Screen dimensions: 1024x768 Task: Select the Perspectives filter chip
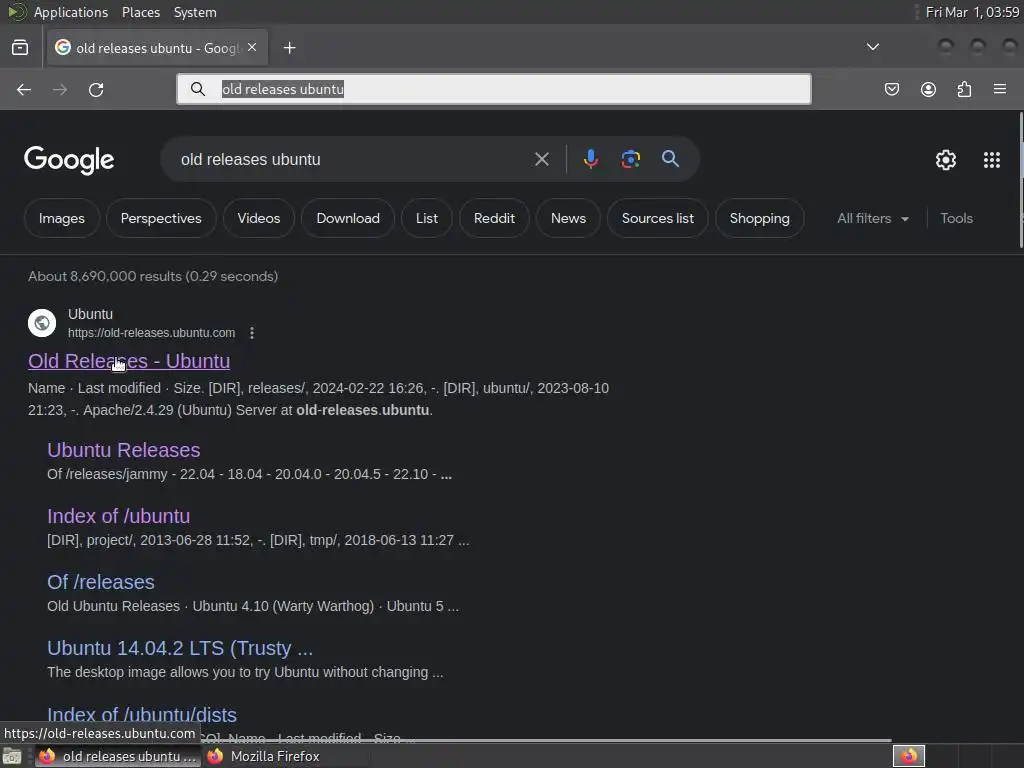click(161, 218)
